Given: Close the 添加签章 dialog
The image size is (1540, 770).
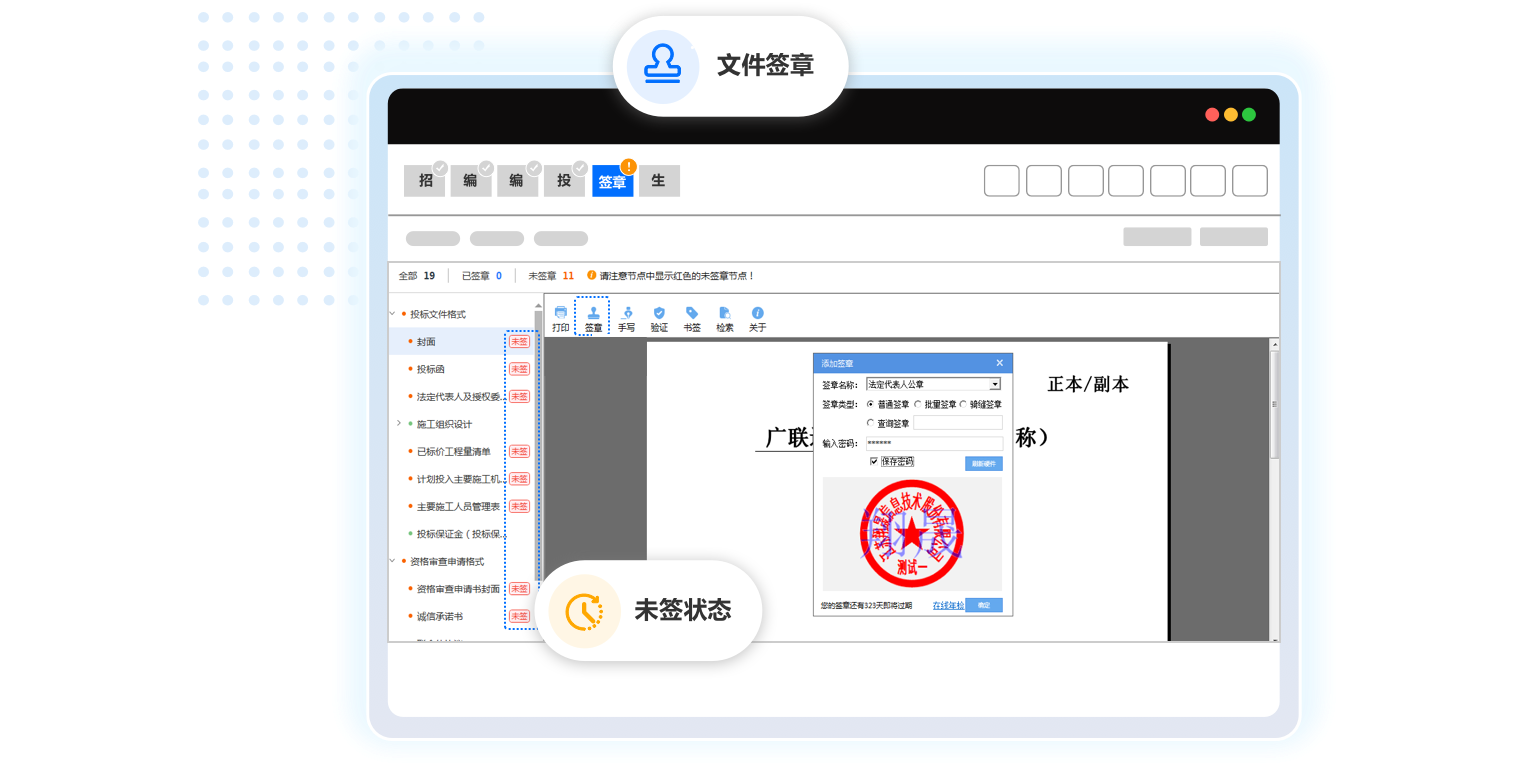Looking at the screenshot, I should pyautogui.click(x=999, y=363).
